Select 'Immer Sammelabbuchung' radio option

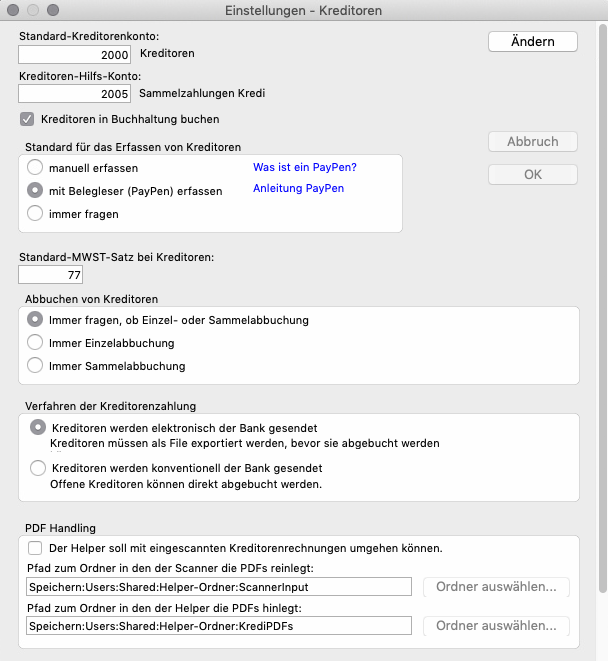pos(36,366)
